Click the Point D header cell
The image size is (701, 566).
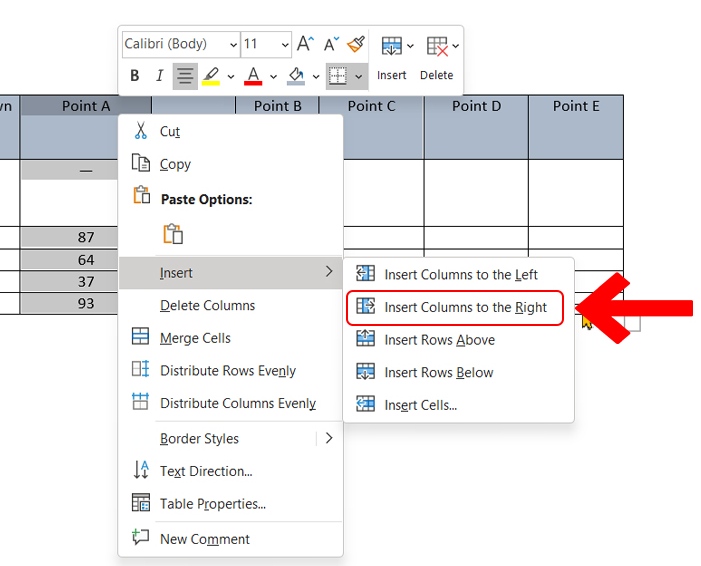pyautogui.click(x=476, y=127)
